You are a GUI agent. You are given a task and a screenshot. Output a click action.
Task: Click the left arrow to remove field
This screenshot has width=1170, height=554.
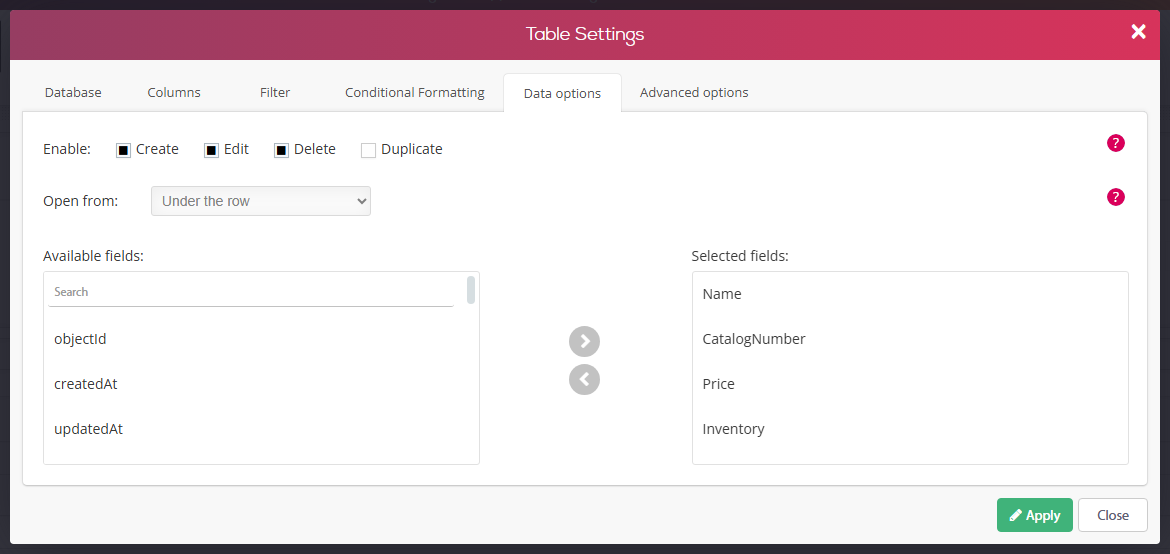pos(584,379)
